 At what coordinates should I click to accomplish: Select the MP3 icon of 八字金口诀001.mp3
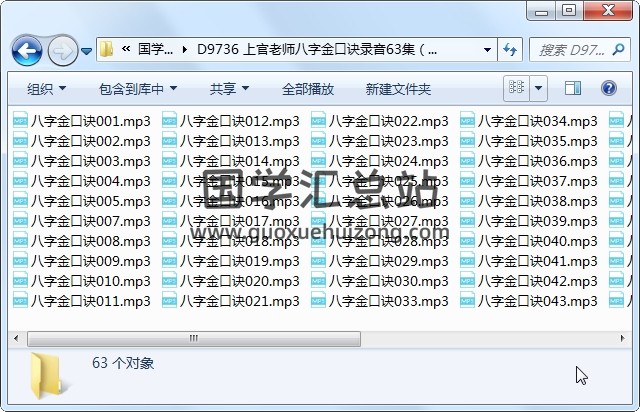pyautogui.click(x=20, y=121)
